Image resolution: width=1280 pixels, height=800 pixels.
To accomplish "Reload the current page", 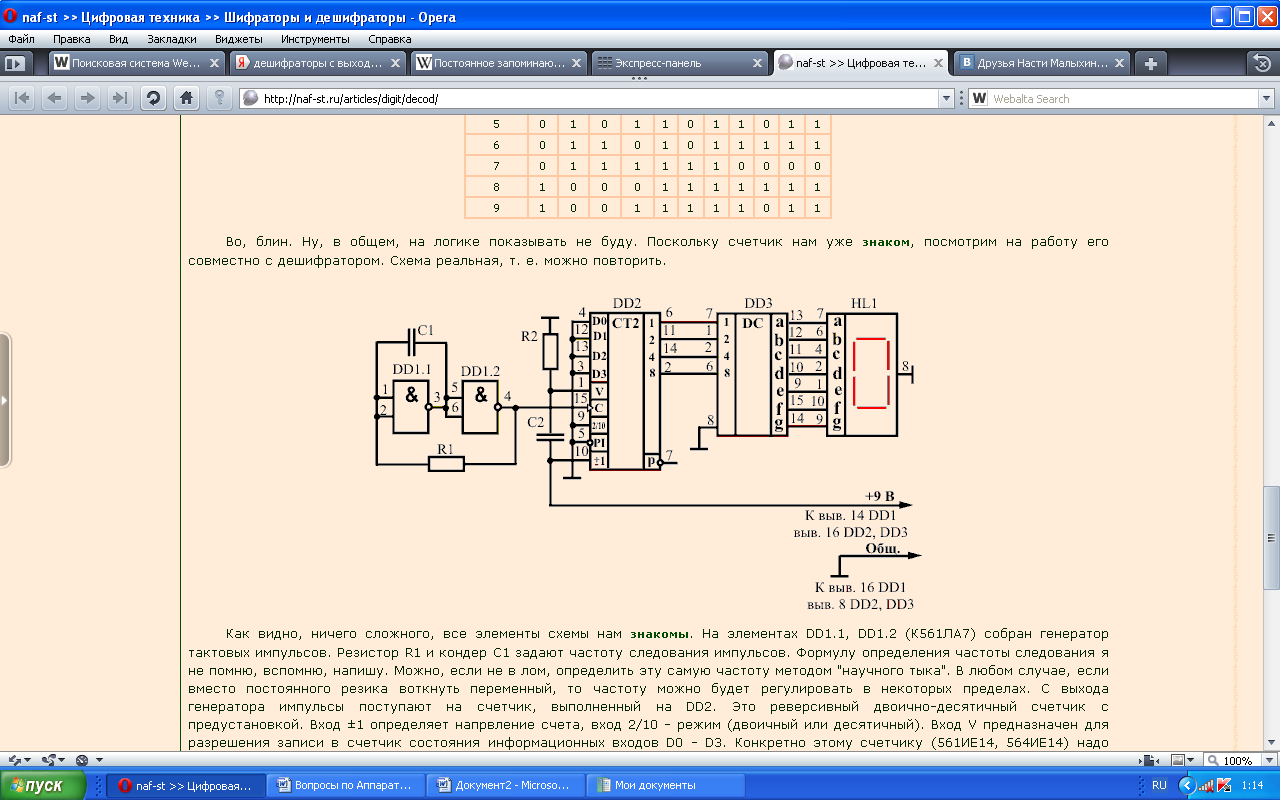I will coord(153,98).
